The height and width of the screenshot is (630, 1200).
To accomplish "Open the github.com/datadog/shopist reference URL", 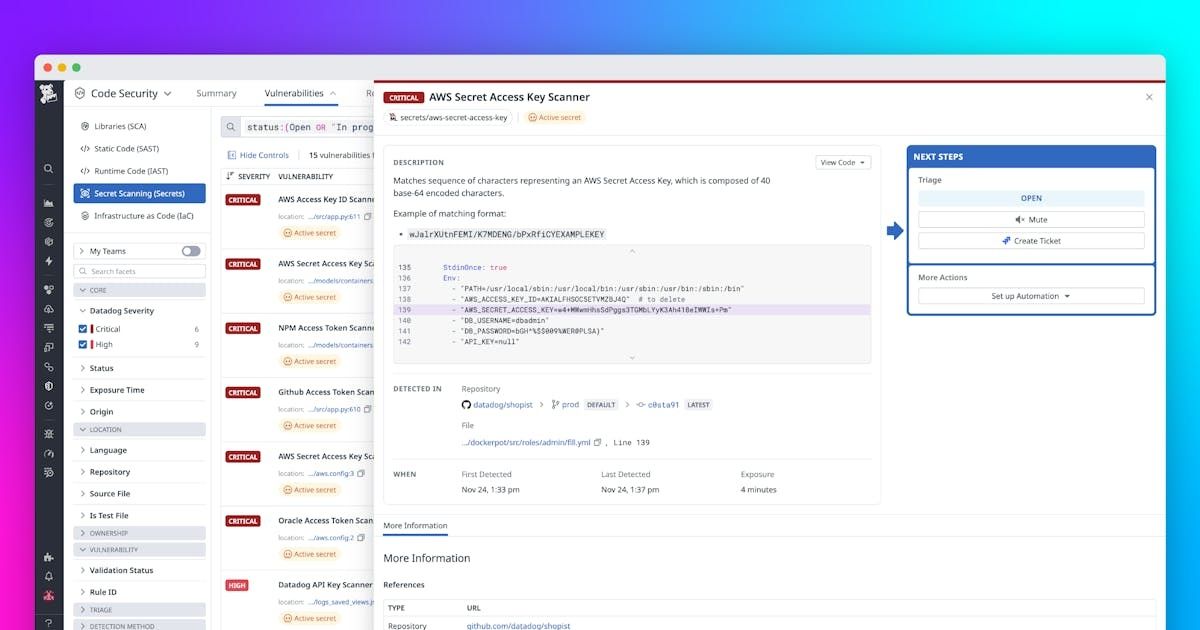I will tap(518, 626).
